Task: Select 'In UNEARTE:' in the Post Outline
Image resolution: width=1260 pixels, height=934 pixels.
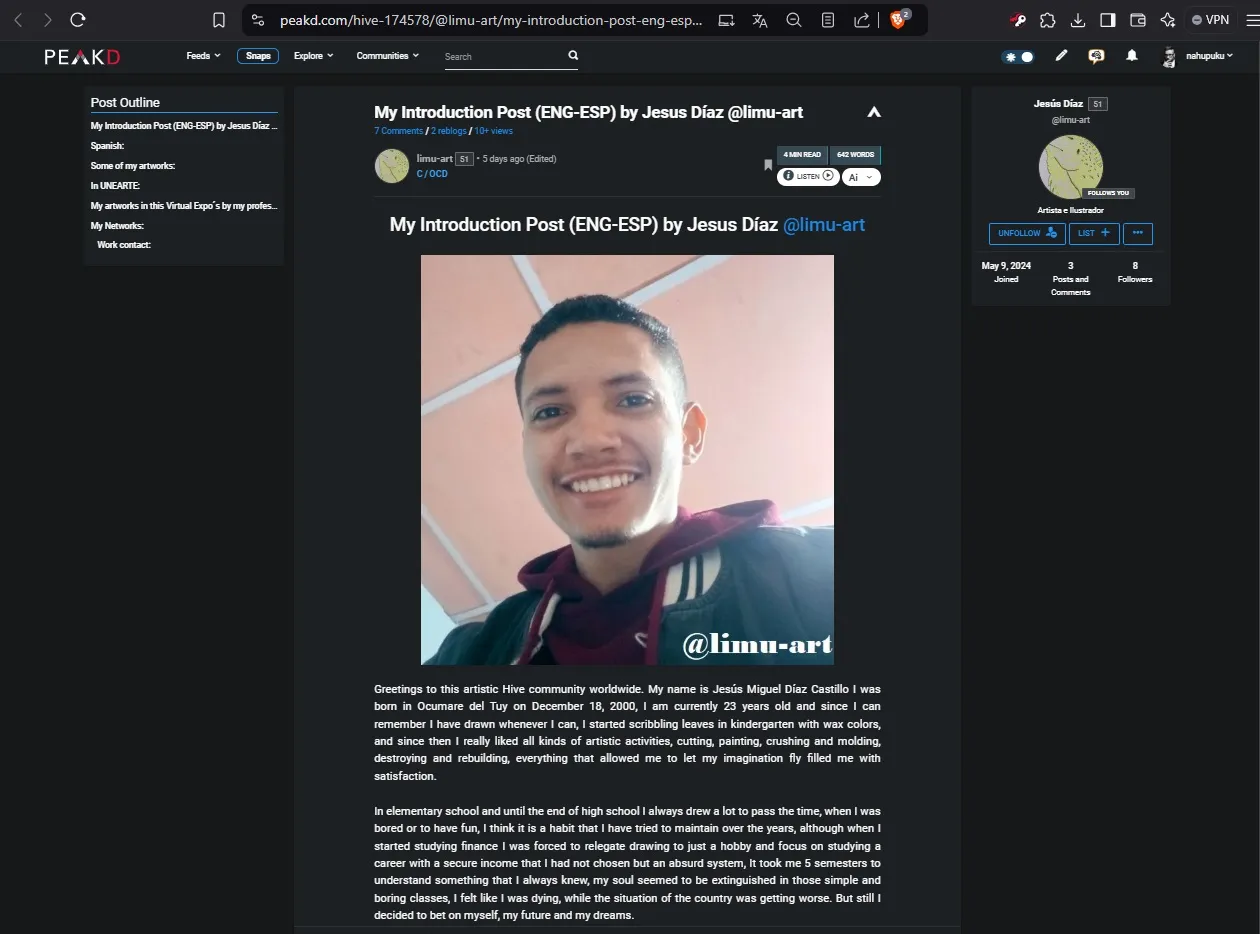Action: coord(115,186)
